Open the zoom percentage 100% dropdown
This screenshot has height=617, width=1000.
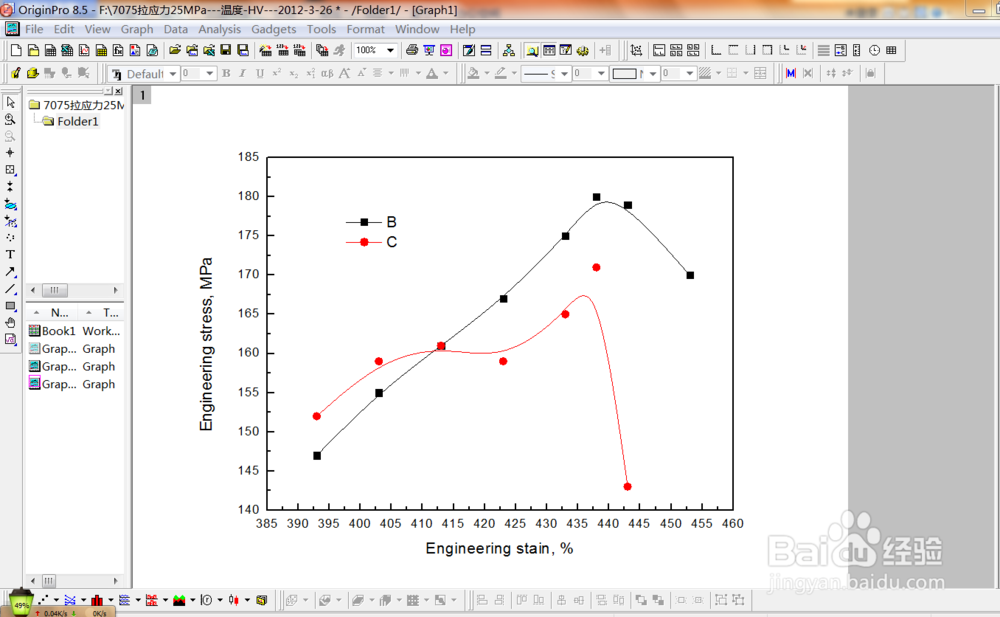point(390,50)
